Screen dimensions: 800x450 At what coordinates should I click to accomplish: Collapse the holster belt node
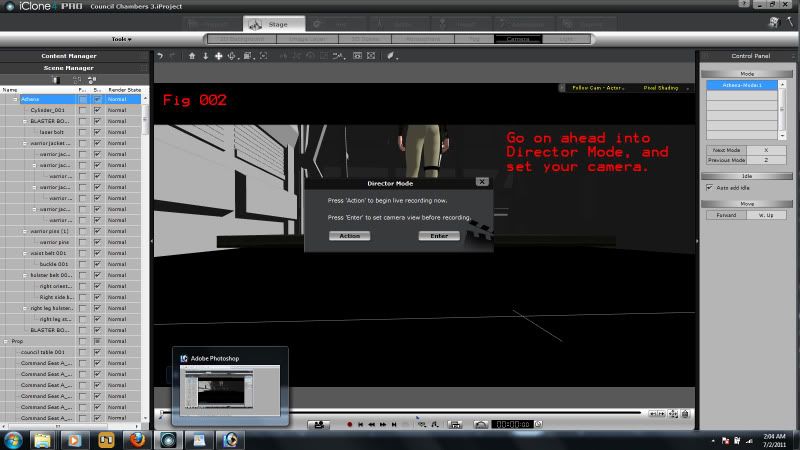pyautogui.click(x=24, y=275)
